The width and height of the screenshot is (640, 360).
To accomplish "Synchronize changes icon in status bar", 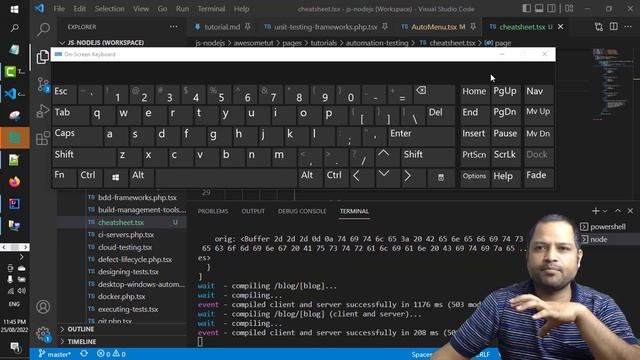I will point(84,354).
